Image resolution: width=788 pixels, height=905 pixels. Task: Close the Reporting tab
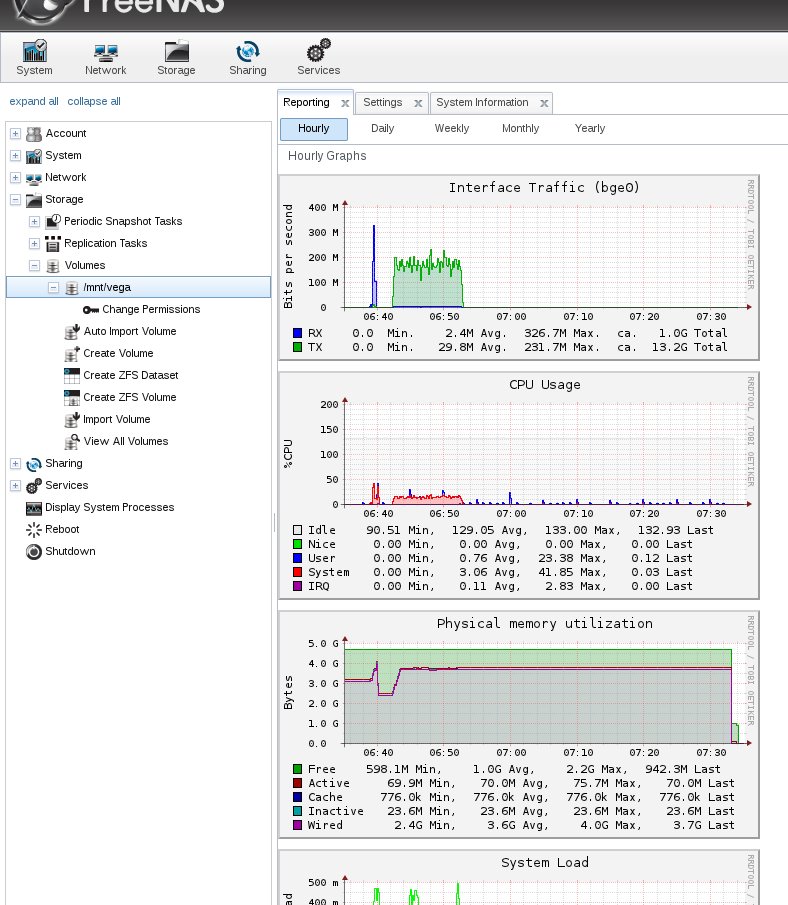(x=345, y=103)
